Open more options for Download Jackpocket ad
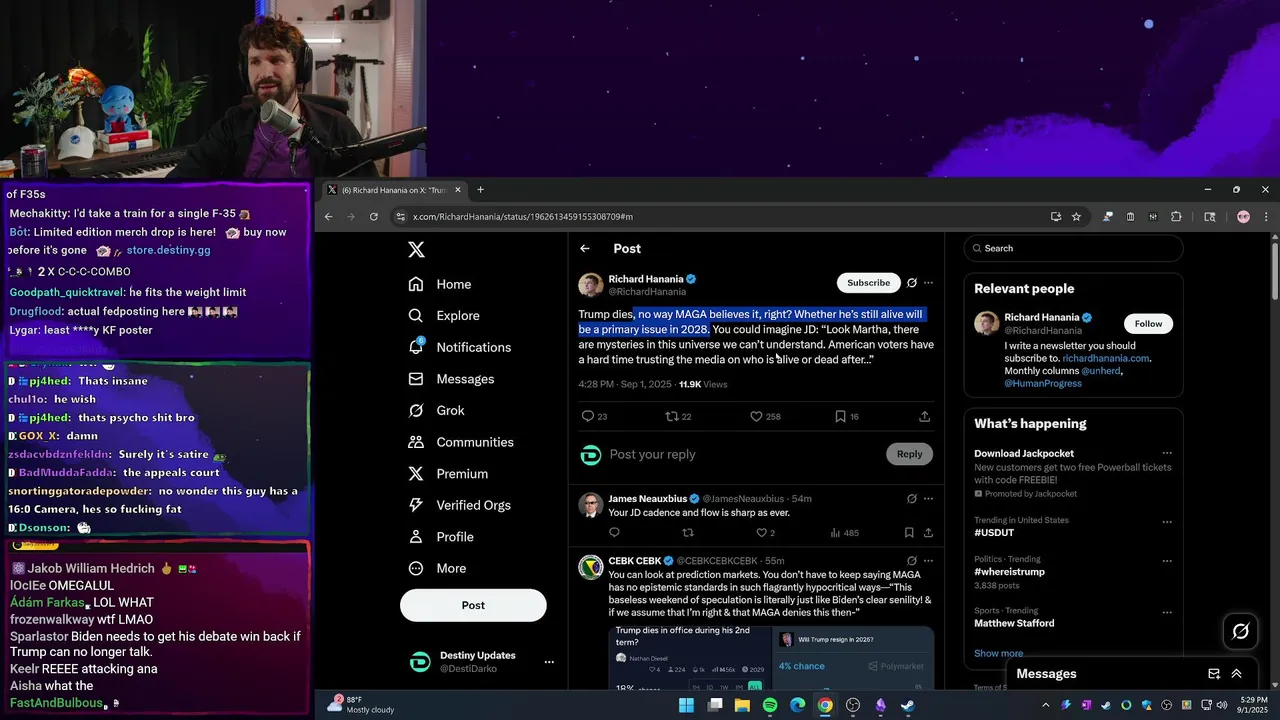The image size is (1280, 720). [1166, 453]
